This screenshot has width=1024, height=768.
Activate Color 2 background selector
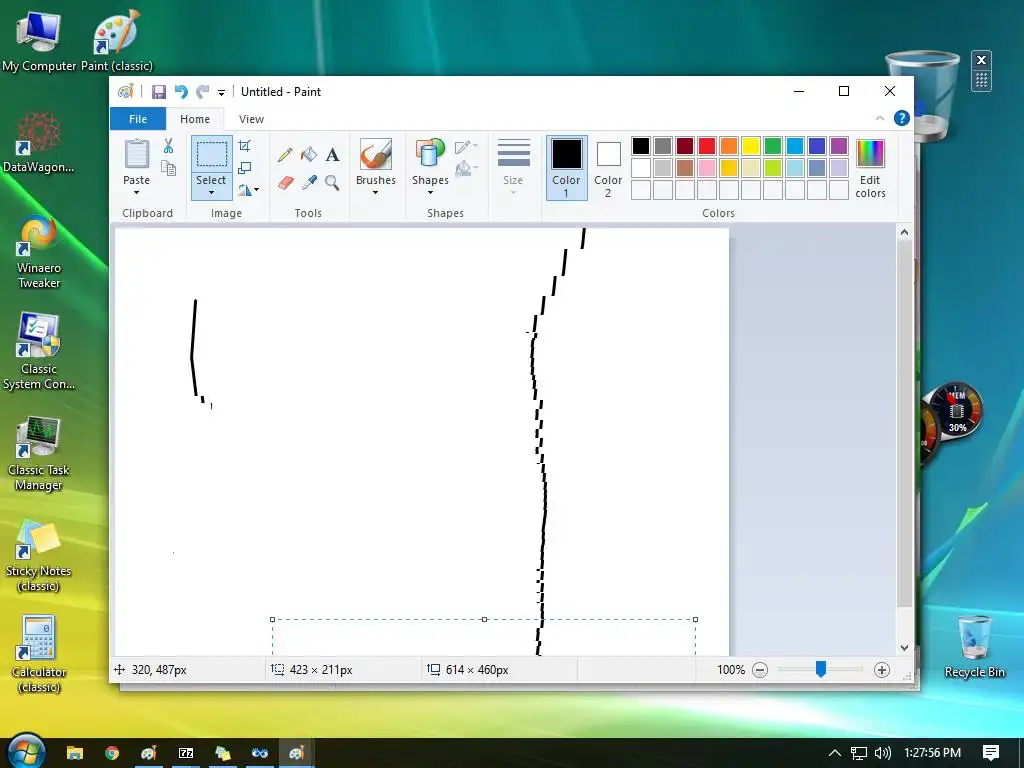coord(608,168)
